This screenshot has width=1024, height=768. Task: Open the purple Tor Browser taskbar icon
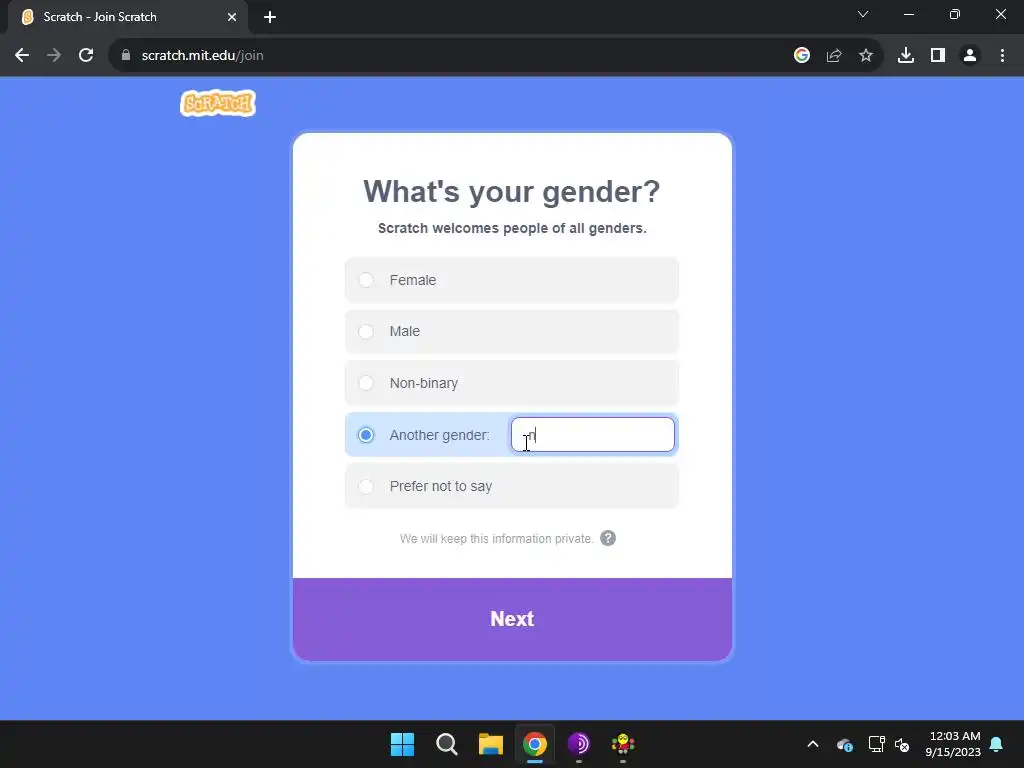[579, 744]
